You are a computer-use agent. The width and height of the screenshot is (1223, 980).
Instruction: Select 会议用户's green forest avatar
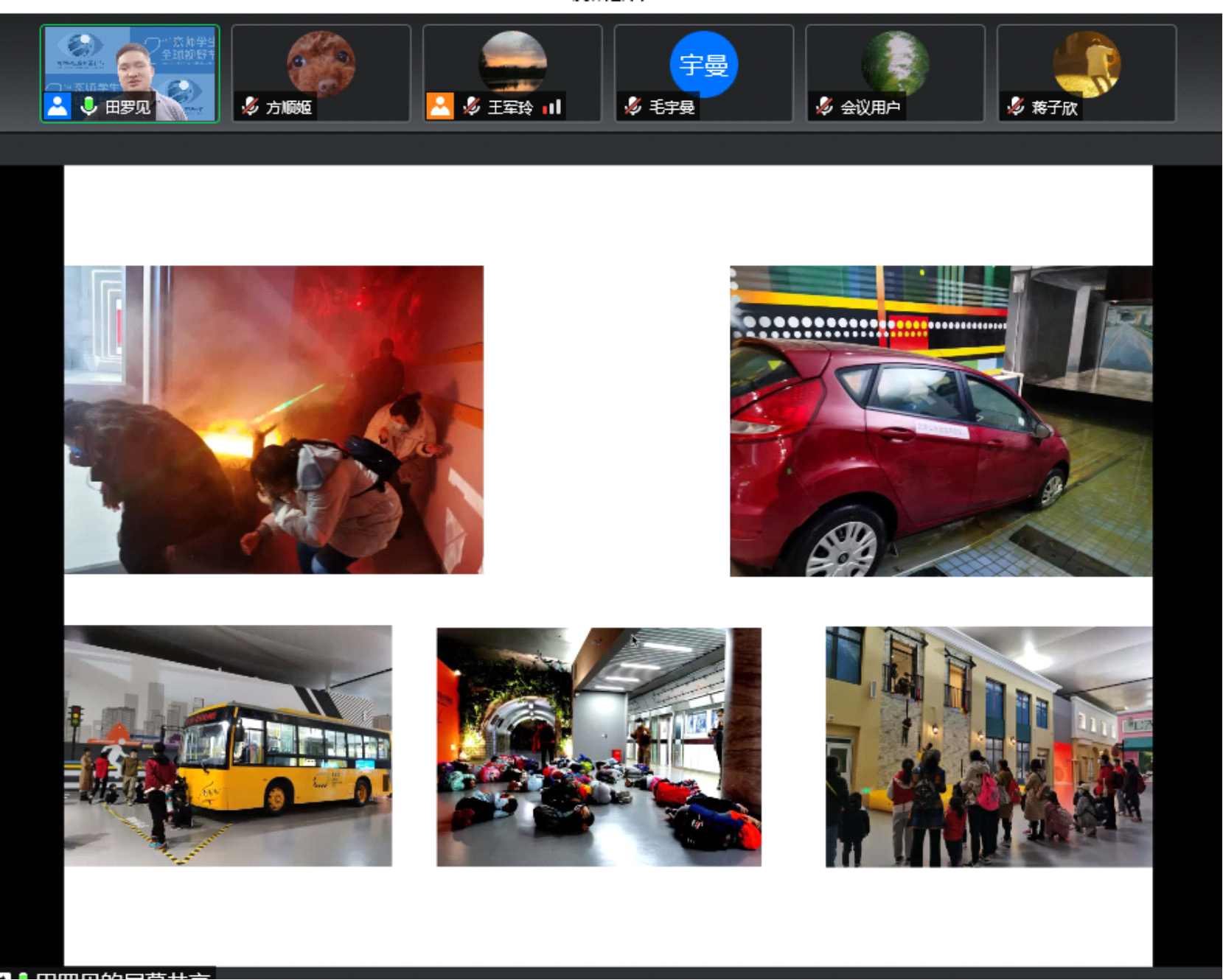(x=895, y=63)
